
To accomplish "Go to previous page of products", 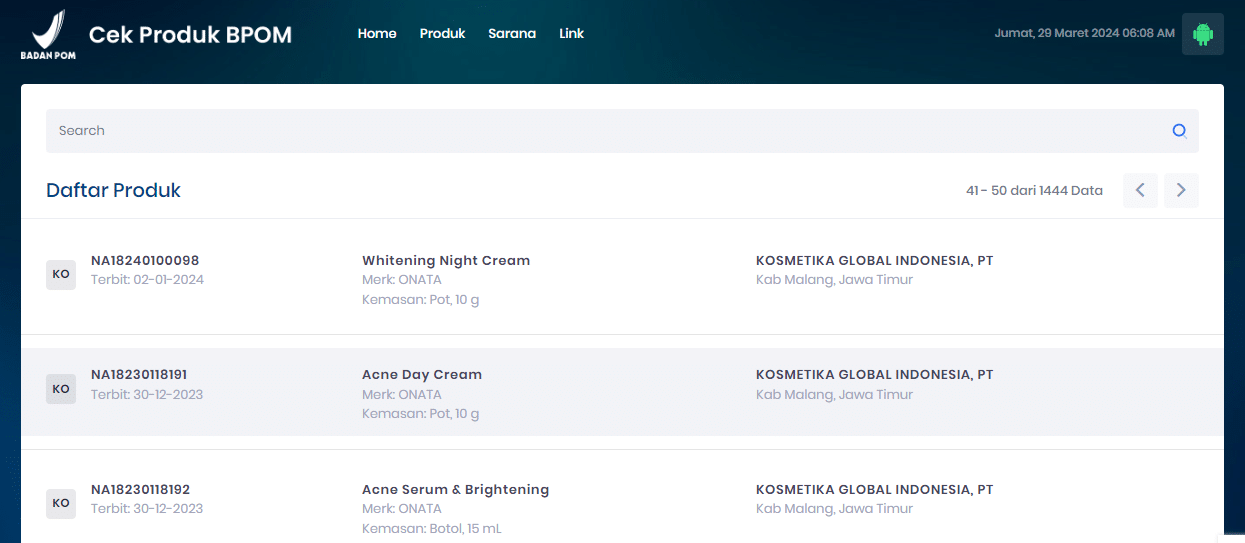I will pyautogui.click(x=1140, y=190).
